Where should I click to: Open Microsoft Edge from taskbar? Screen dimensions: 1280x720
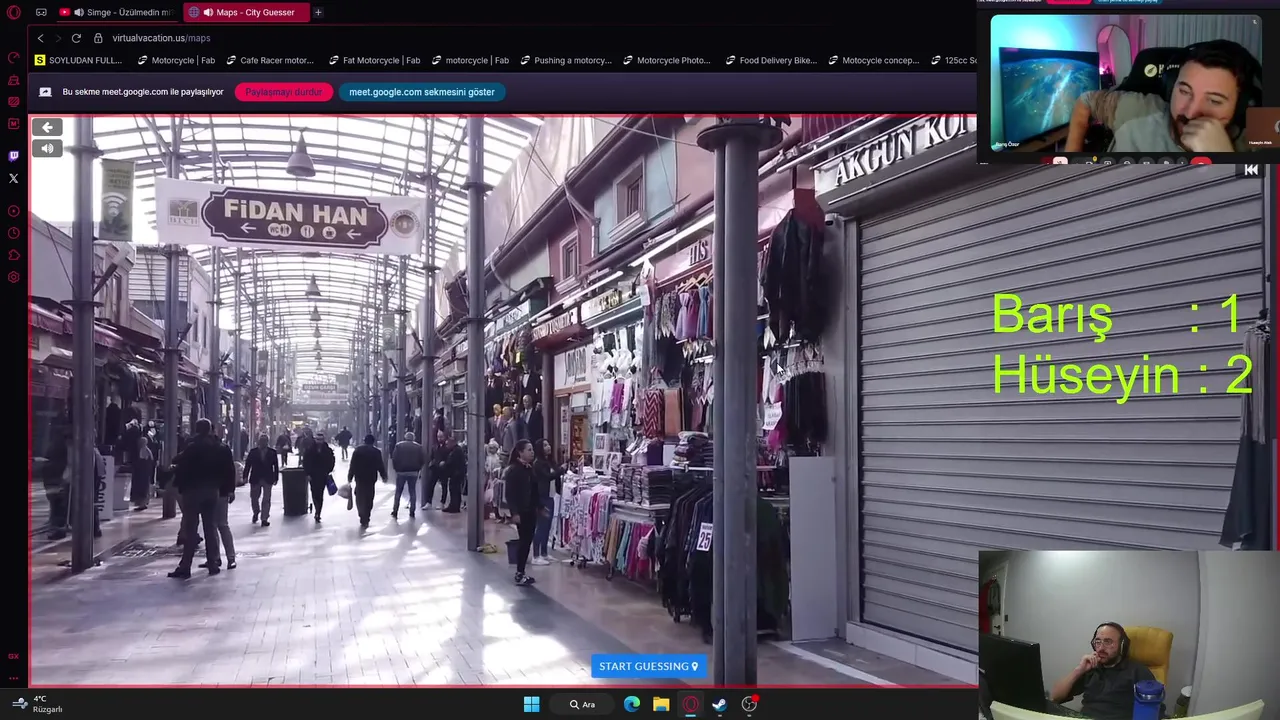click(632, 704)
